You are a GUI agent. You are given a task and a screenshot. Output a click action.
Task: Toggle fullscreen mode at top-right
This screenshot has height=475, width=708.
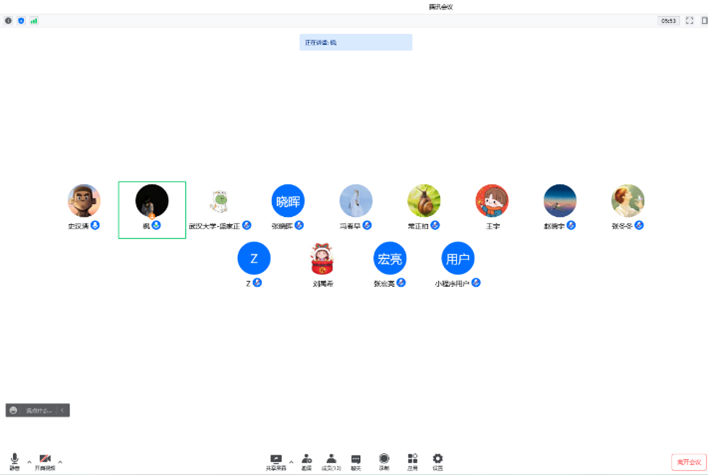[x=689, y=20]
